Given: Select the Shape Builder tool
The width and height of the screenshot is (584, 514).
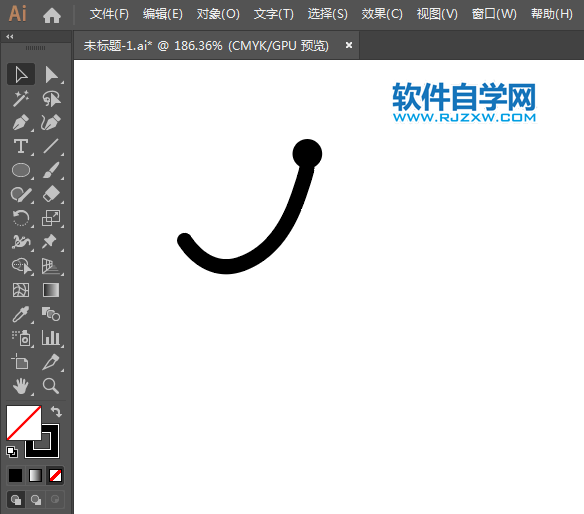Looking at the screenshot, I should 21,266.
